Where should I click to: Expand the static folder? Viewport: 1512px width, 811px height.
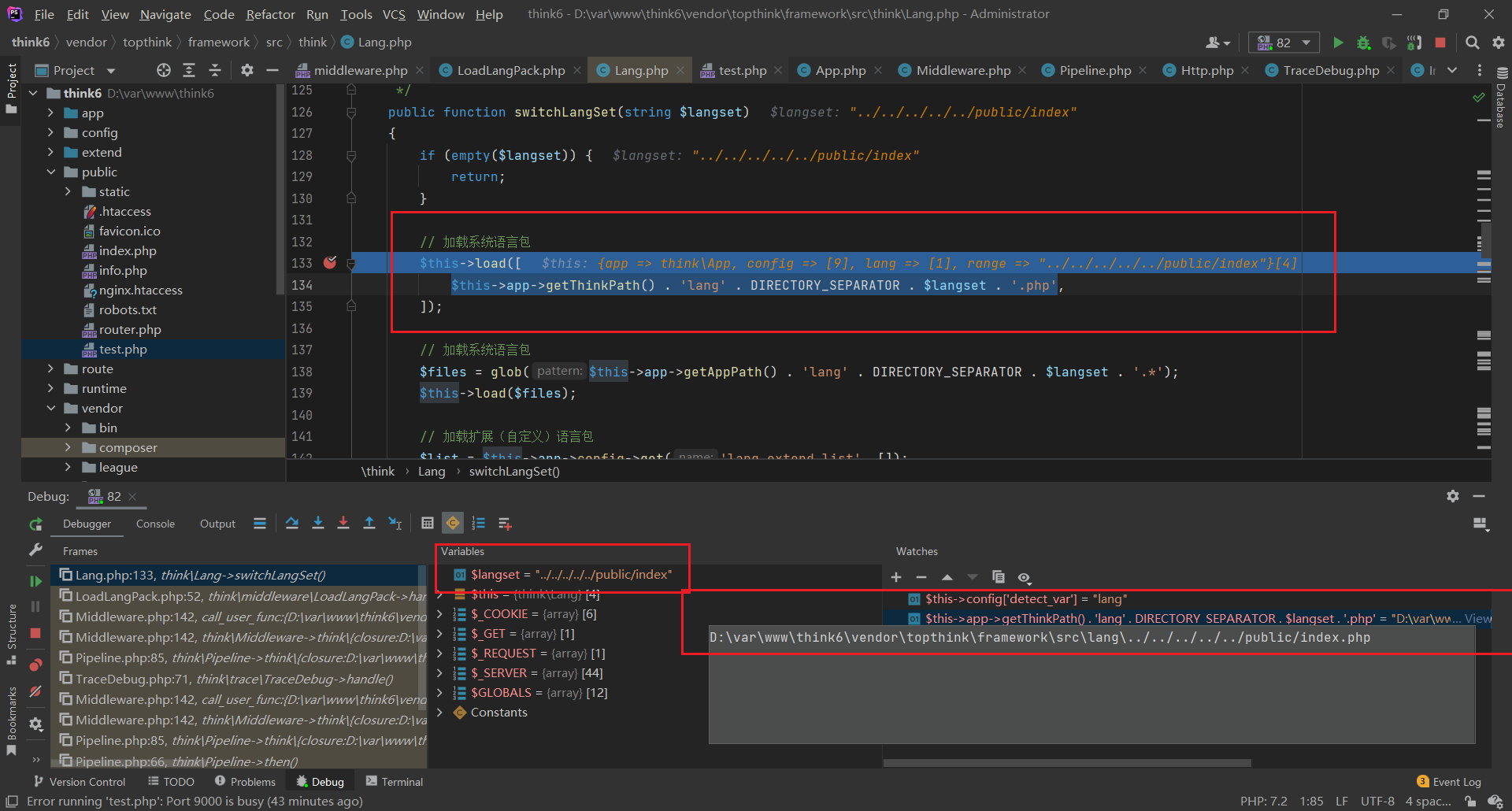click(68, 191)
